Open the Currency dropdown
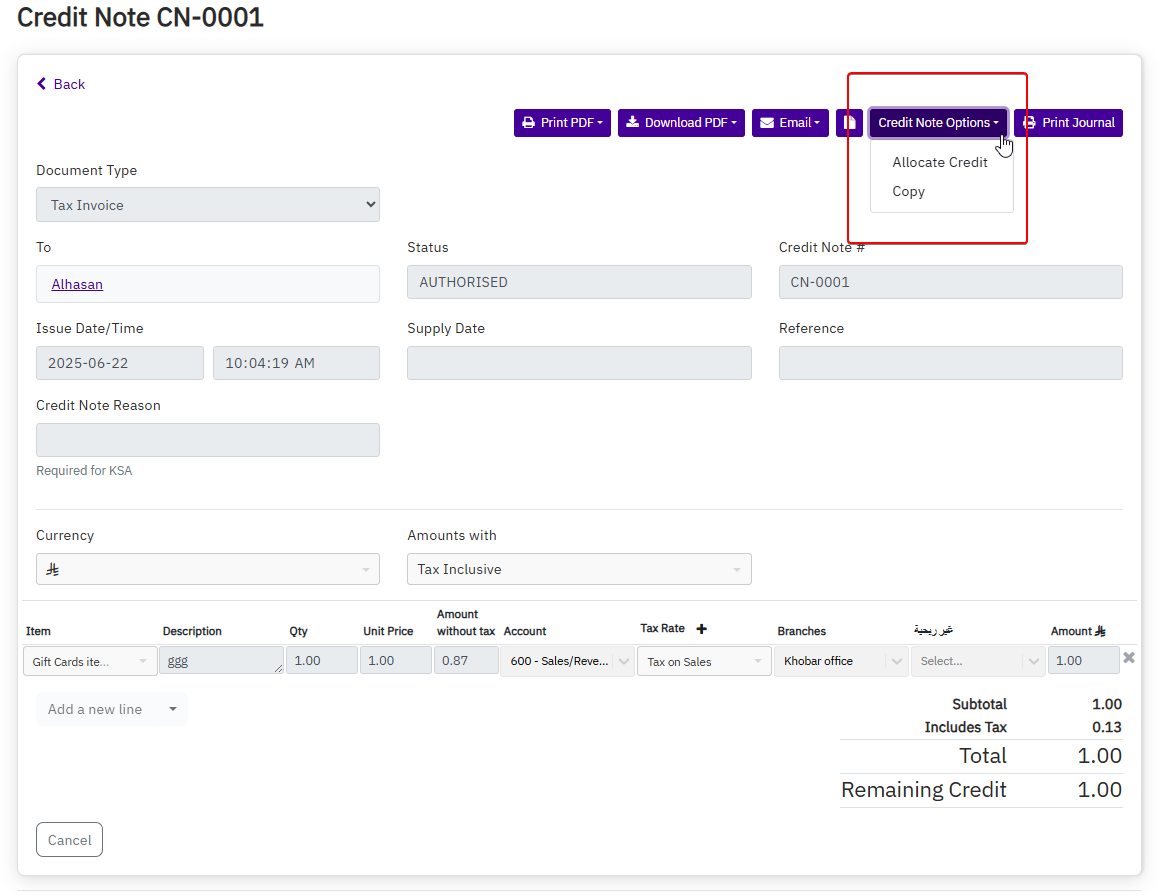1175x896 pixels. click(208, 569)
